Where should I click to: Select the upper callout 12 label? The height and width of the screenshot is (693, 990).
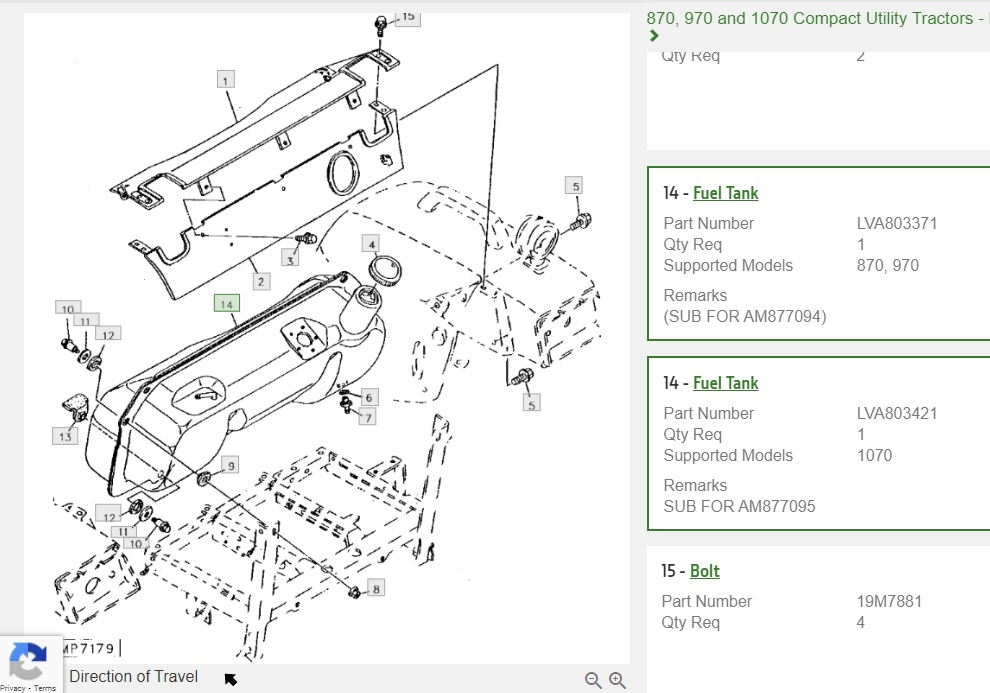tap(108, 334)
